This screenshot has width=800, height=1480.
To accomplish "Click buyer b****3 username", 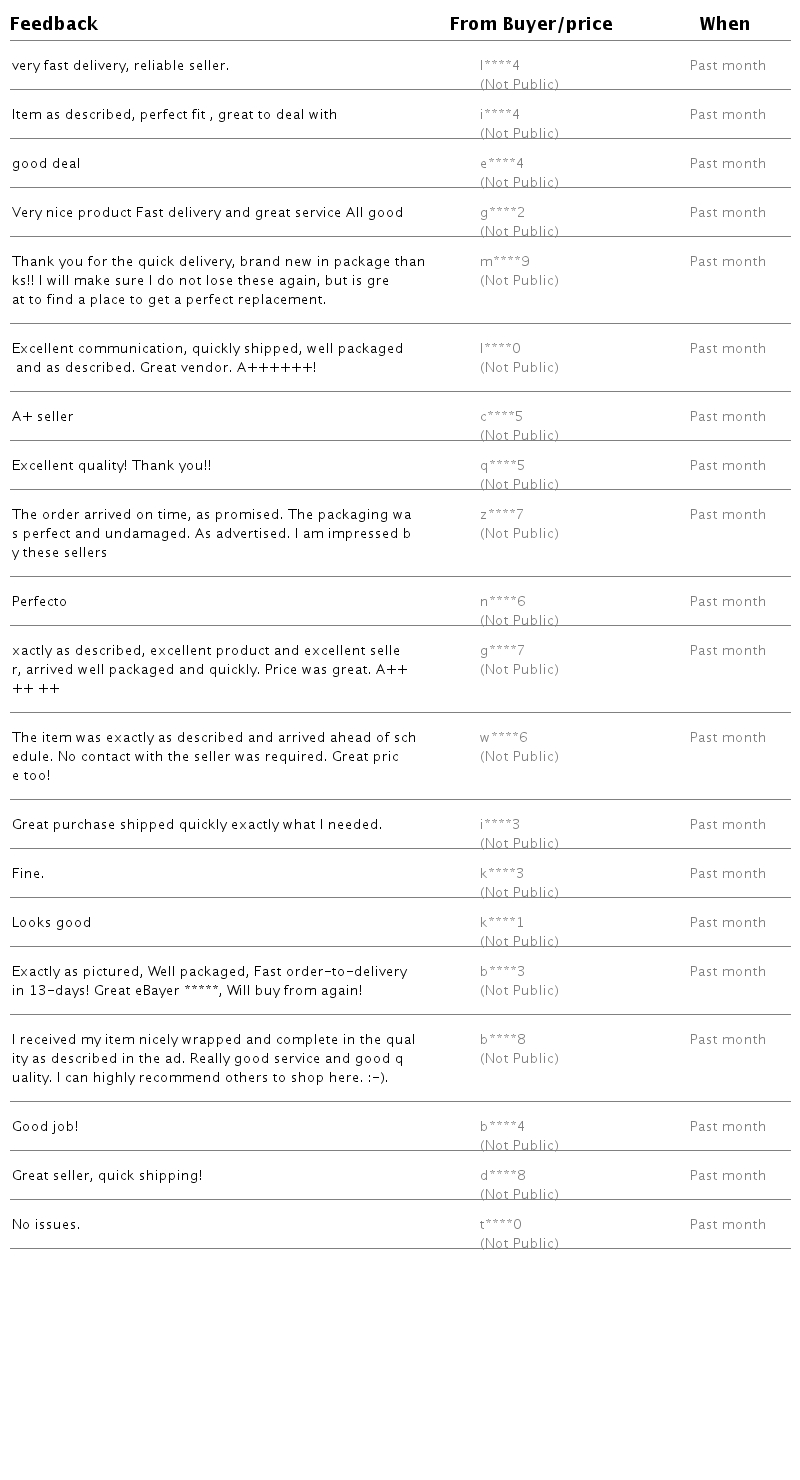I will click(x=502, y=972).
